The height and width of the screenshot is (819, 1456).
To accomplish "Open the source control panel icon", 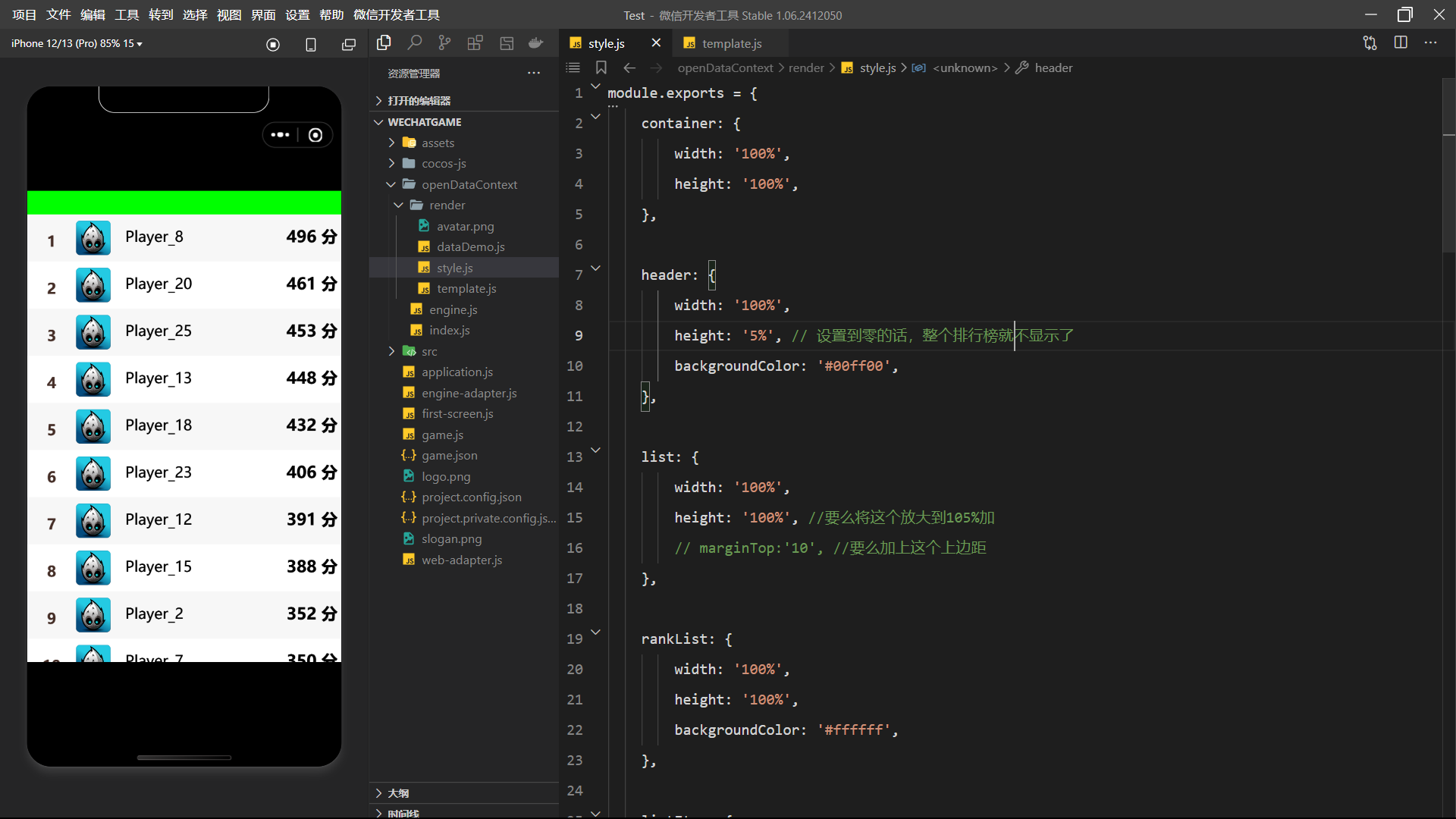I will tap(444, 43).
